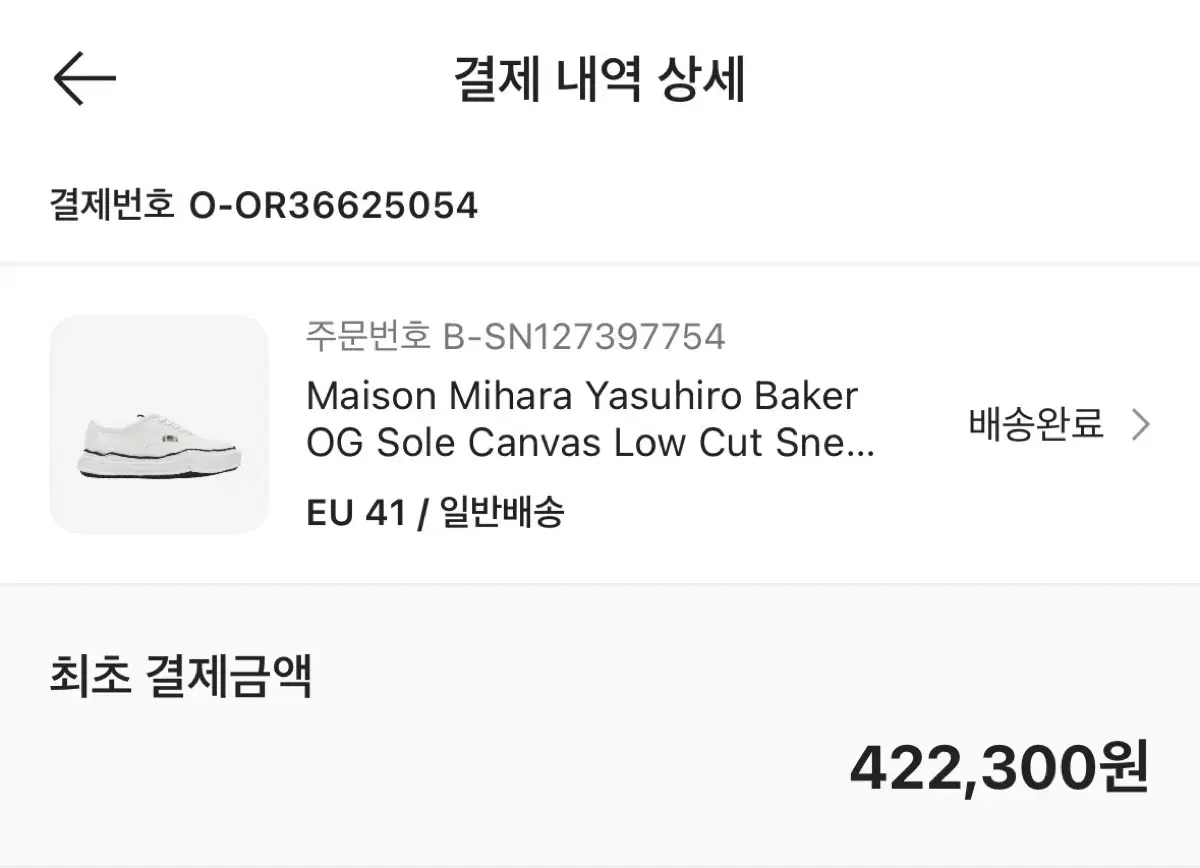Tap the 결제번호 label
The image size is (1200, 868).
[x=110, y=206]
